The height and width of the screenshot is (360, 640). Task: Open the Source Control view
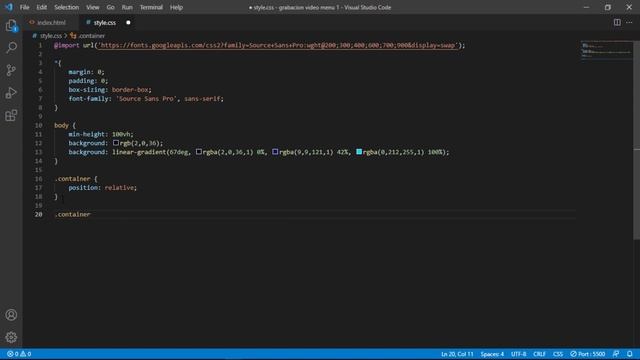coord(11,70)
